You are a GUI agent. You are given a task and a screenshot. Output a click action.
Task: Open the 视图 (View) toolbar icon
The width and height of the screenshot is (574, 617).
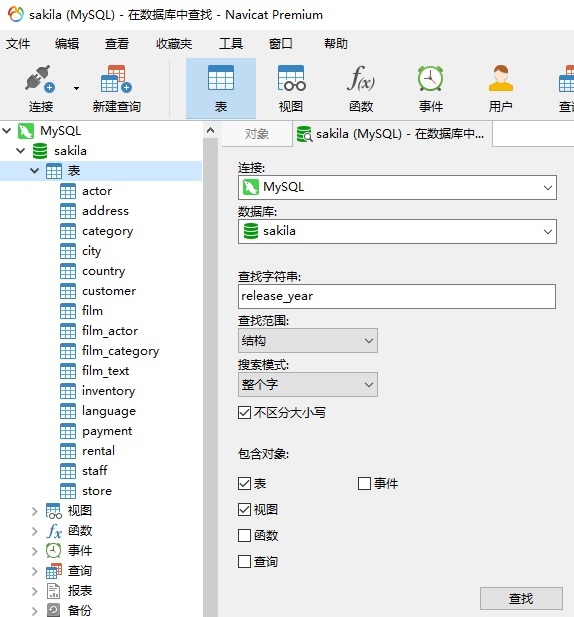291,78
